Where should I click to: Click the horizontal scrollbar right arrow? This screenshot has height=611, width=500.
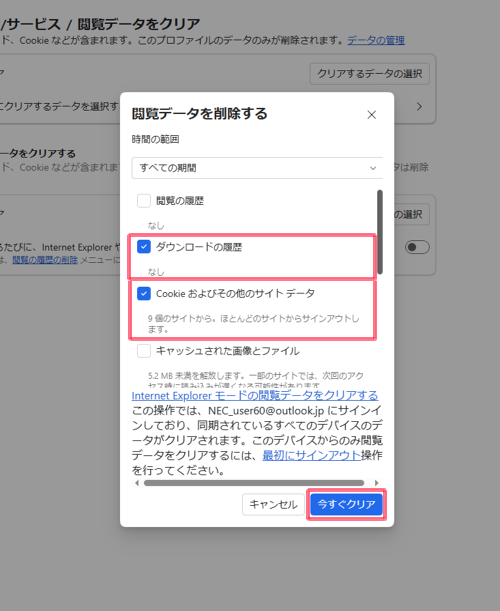(x=376, y=483)
